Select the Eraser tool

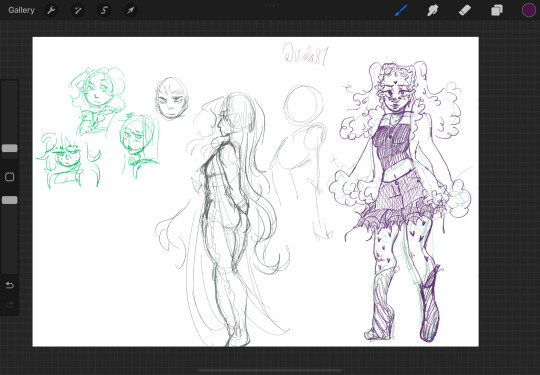pos(465,10)
